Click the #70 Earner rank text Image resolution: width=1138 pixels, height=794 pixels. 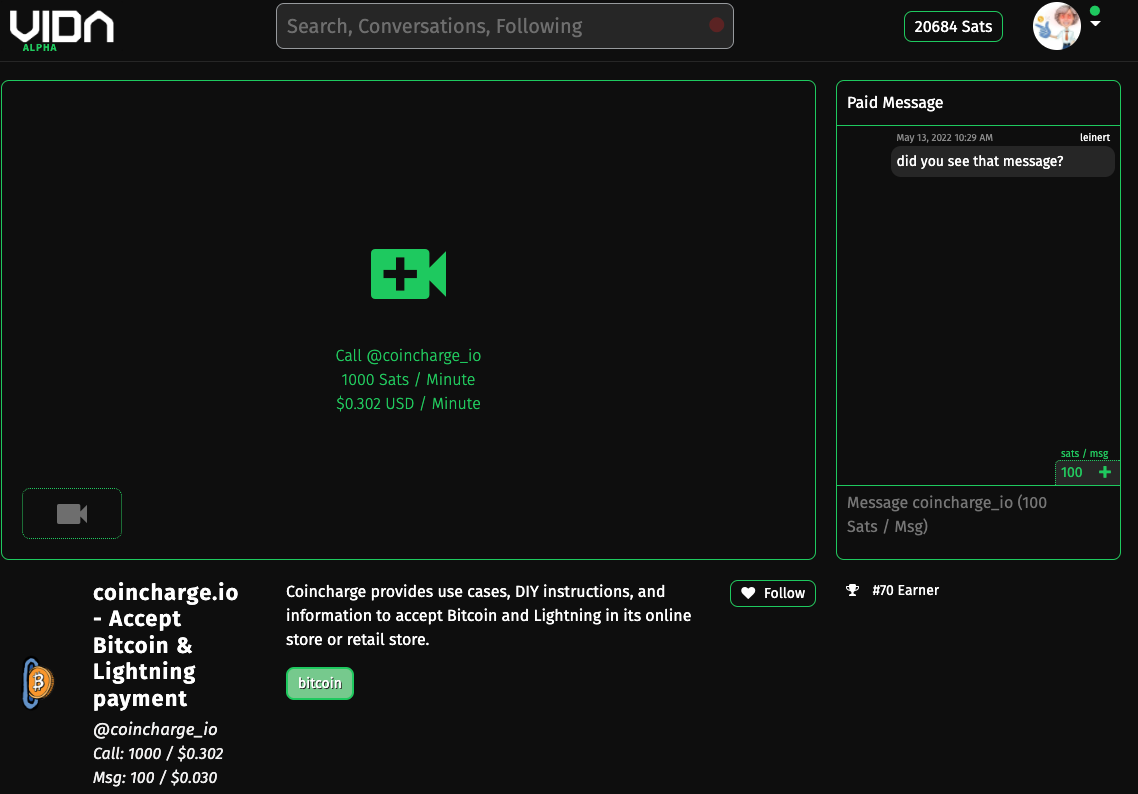(x=905, y=590)
